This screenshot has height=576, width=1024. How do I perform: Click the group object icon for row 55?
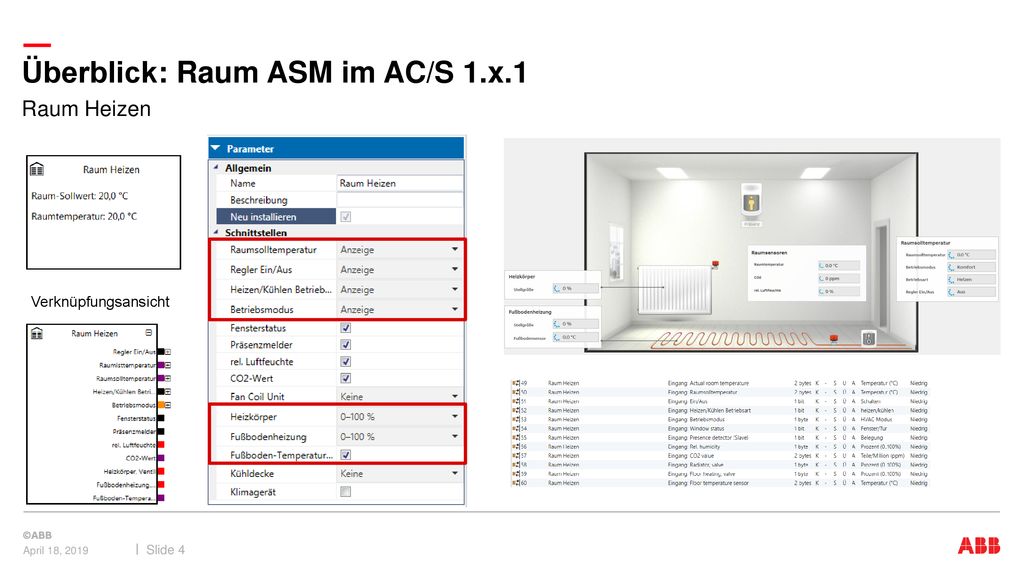click(516, 438)
